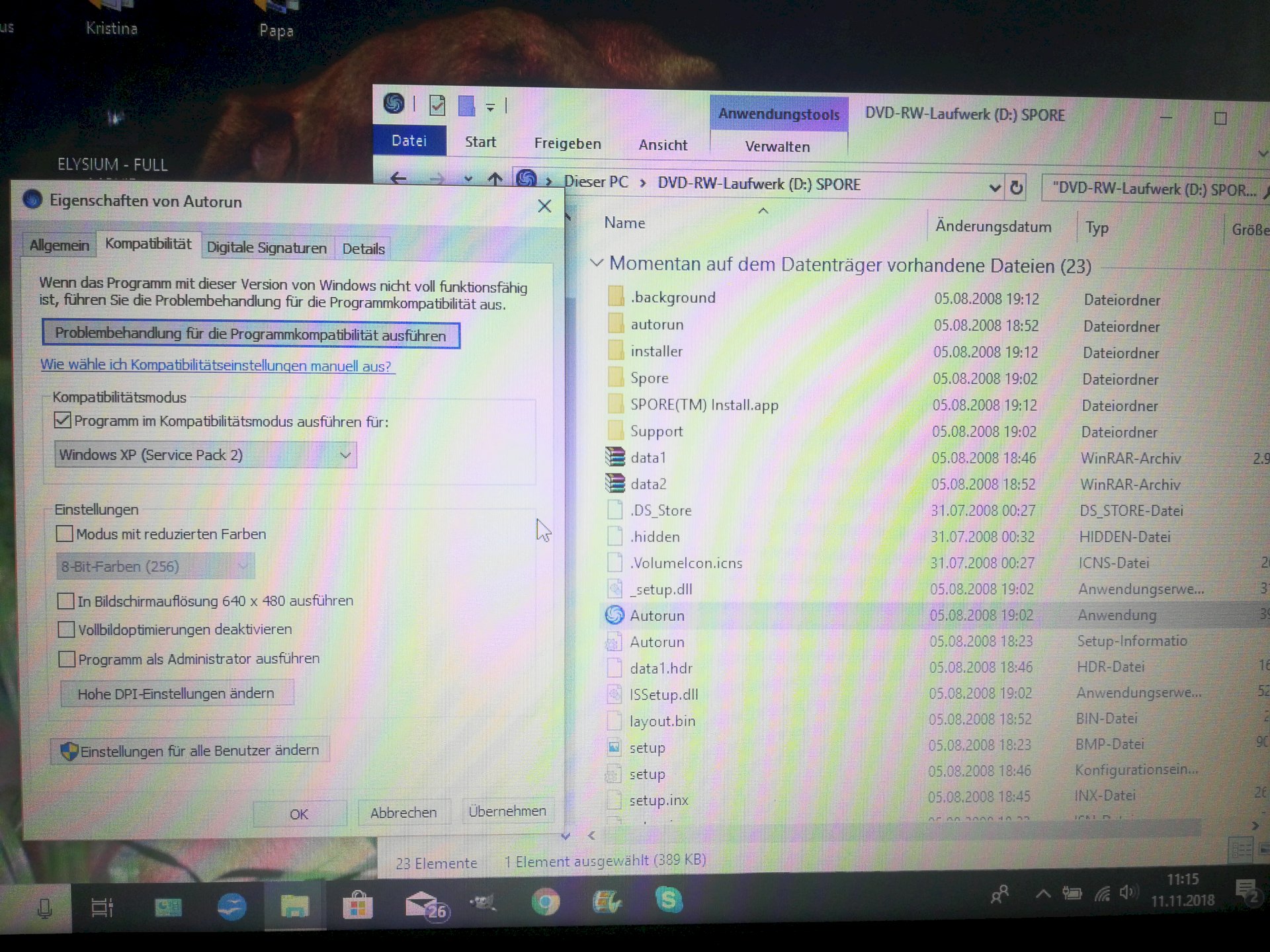The image size is (1270, 952).
Task: Switch to the 'Digitale Signaturen' tab
Action: (x=267, y=247)
